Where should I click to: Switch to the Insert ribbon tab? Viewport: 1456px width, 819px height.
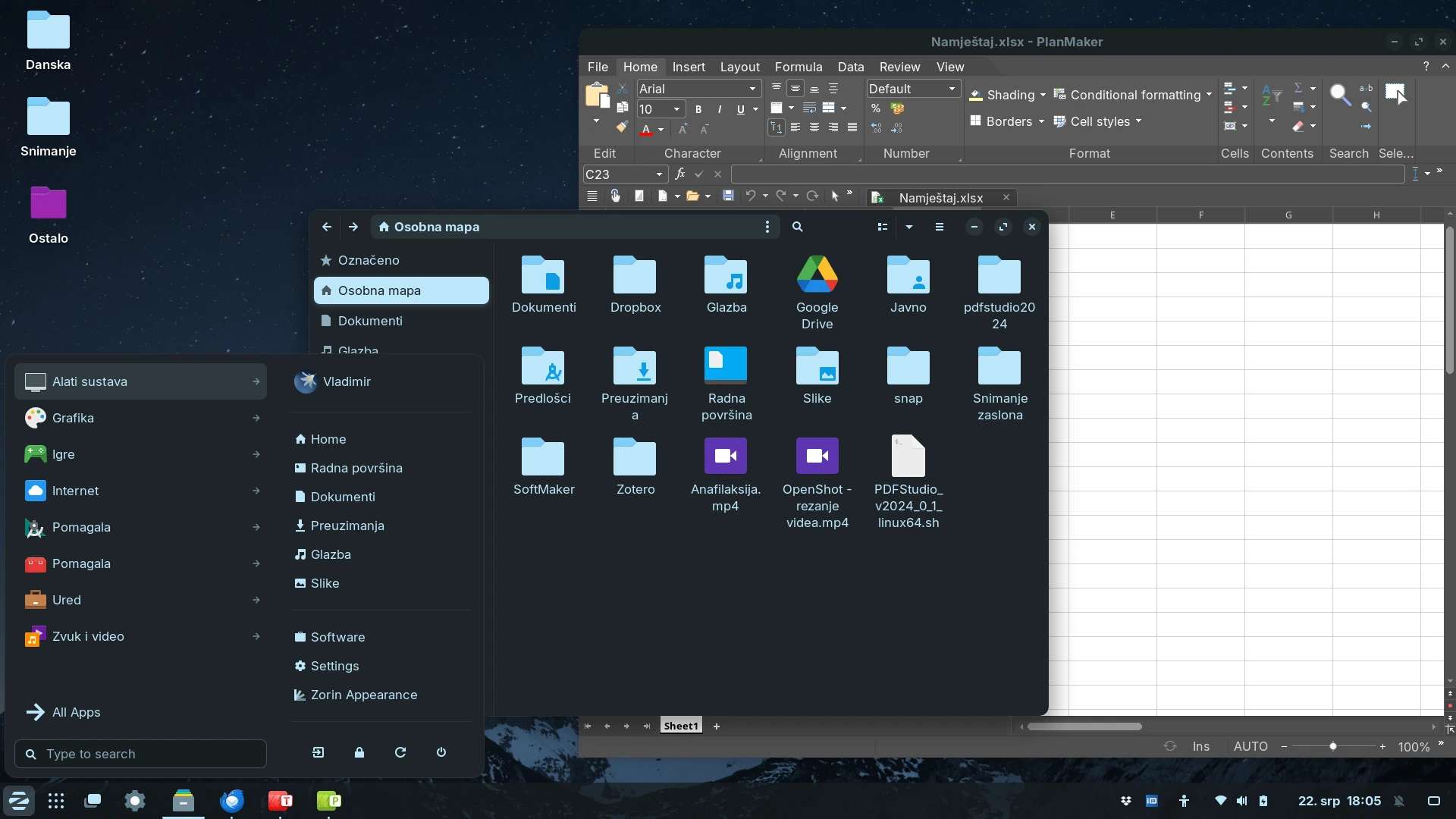[x=689, y=67]
